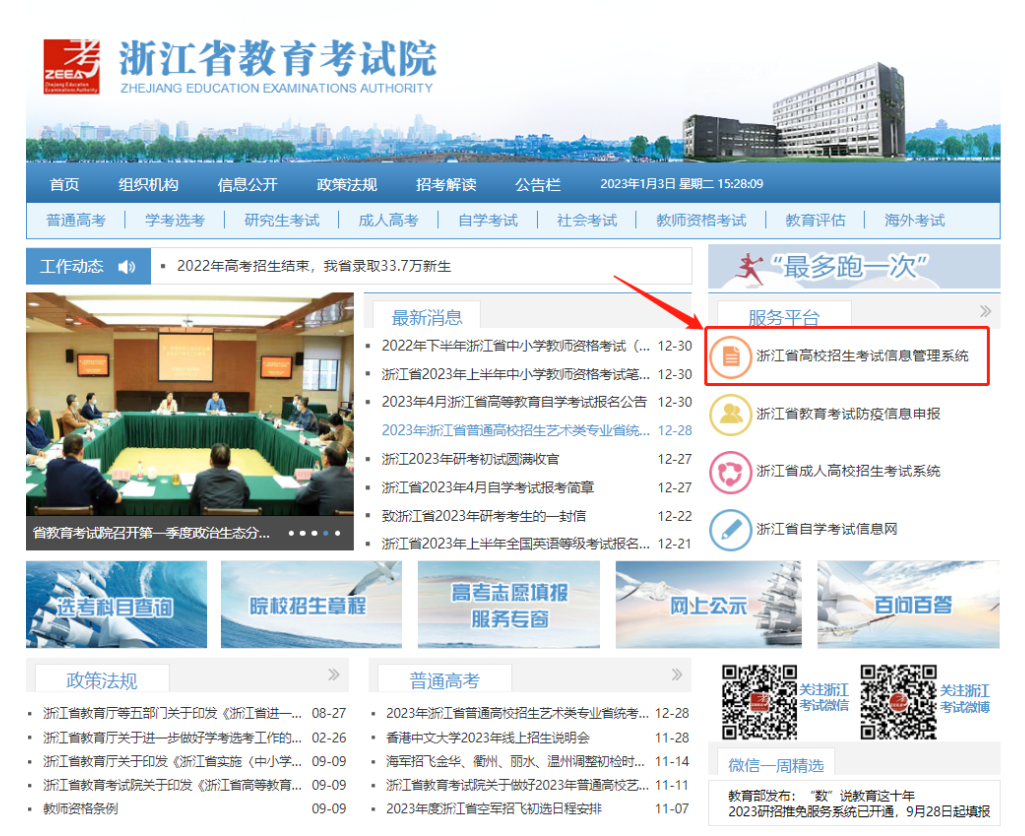The height and width of the screenshot is (836, 1025).
Task: Open policy 浙江省教育厅等五部门关于印发
Action: pyautogui.click(x=173, y=713)
